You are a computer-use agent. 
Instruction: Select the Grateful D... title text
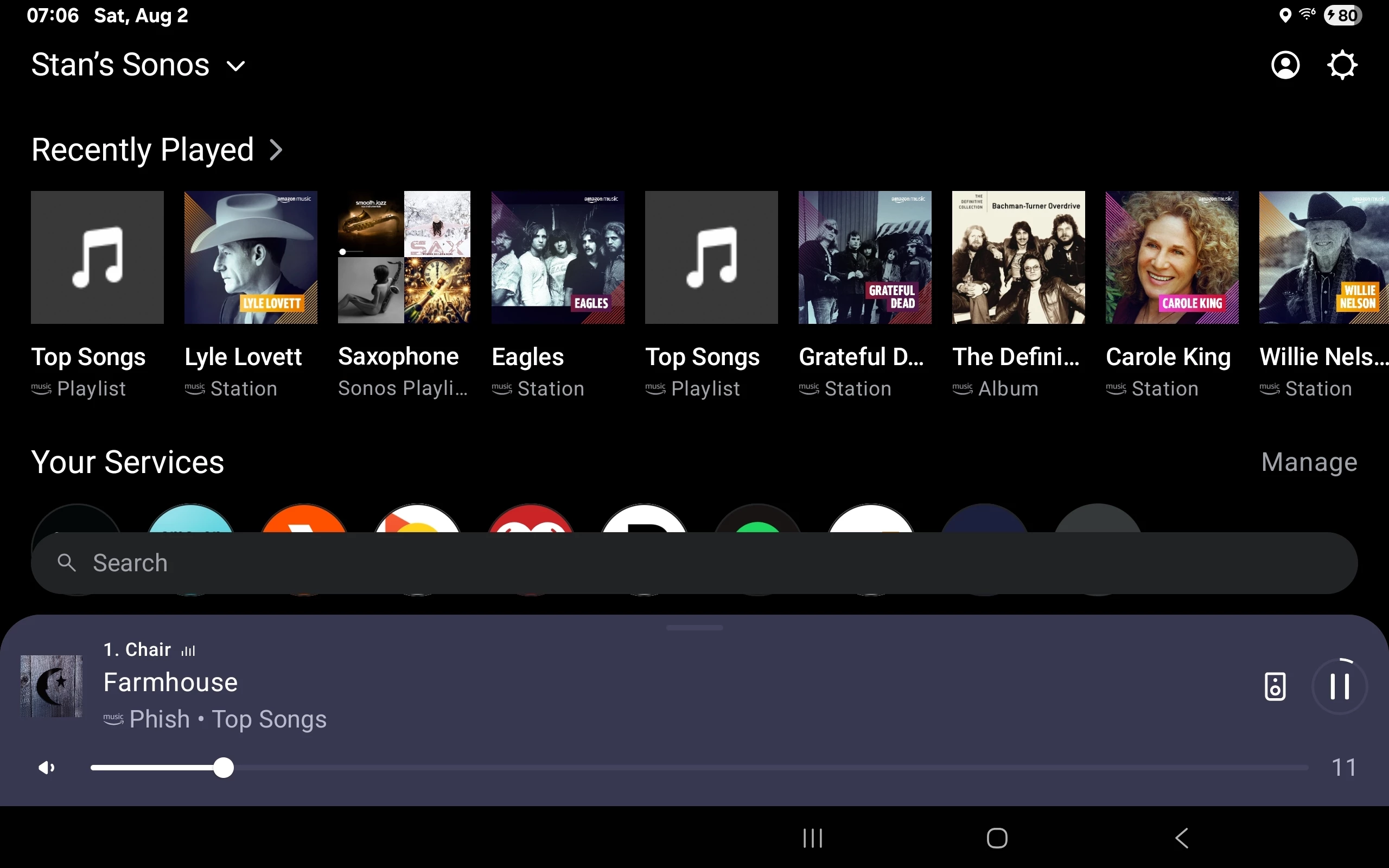[x=862, y=357]
